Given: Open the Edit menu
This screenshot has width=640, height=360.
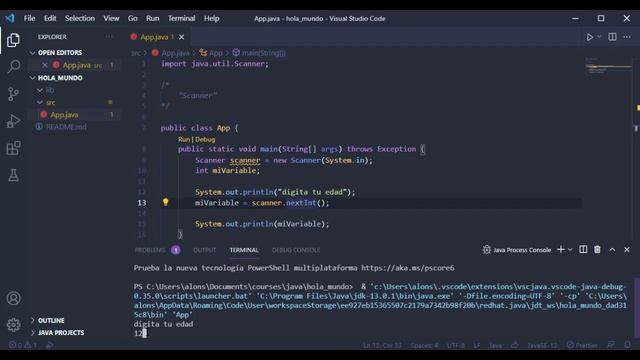Looking at the screenshot, I should (50, 18).
